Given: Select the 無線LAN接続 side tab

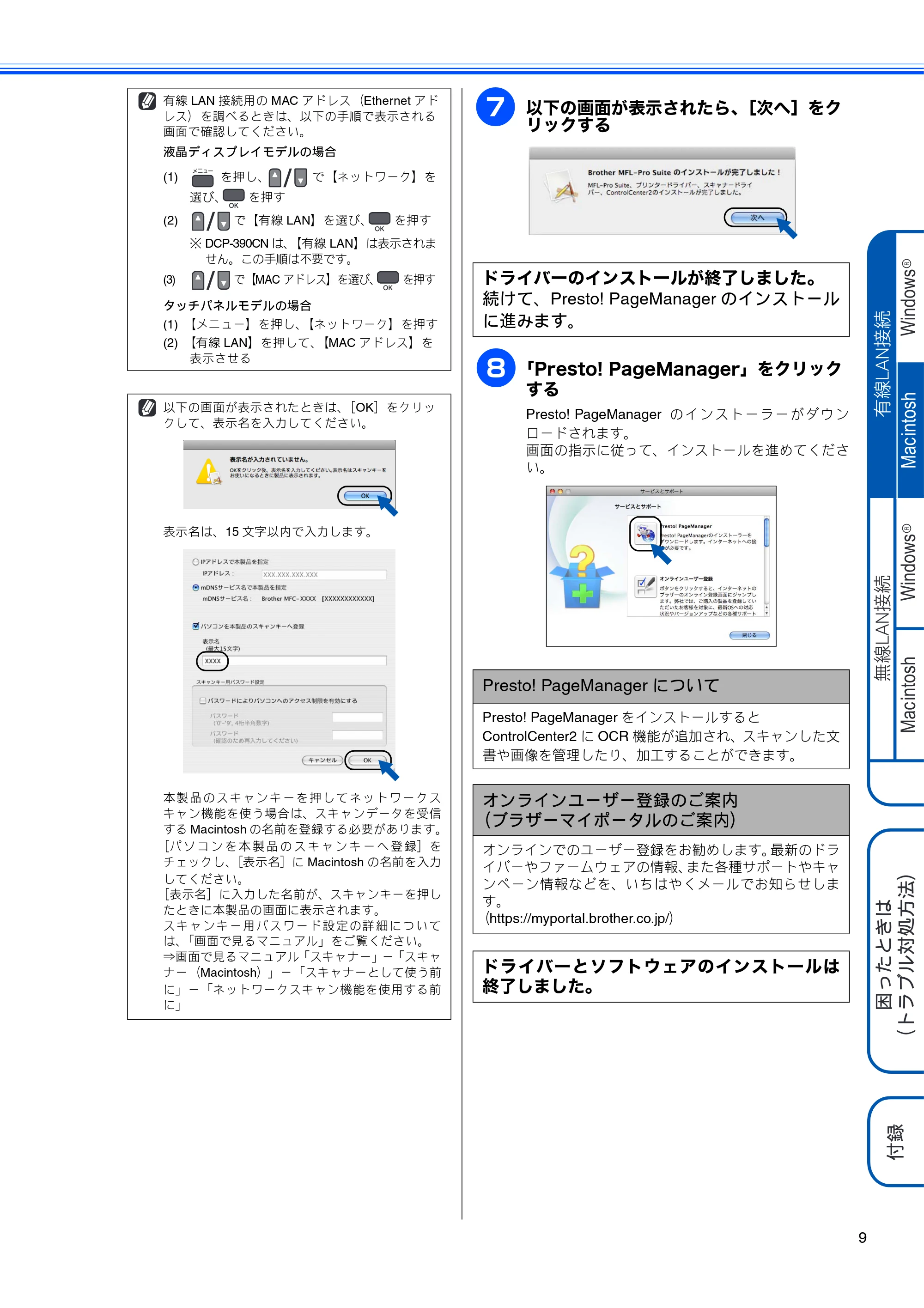Looking at the screenshot, I should [x=882, y=628].
